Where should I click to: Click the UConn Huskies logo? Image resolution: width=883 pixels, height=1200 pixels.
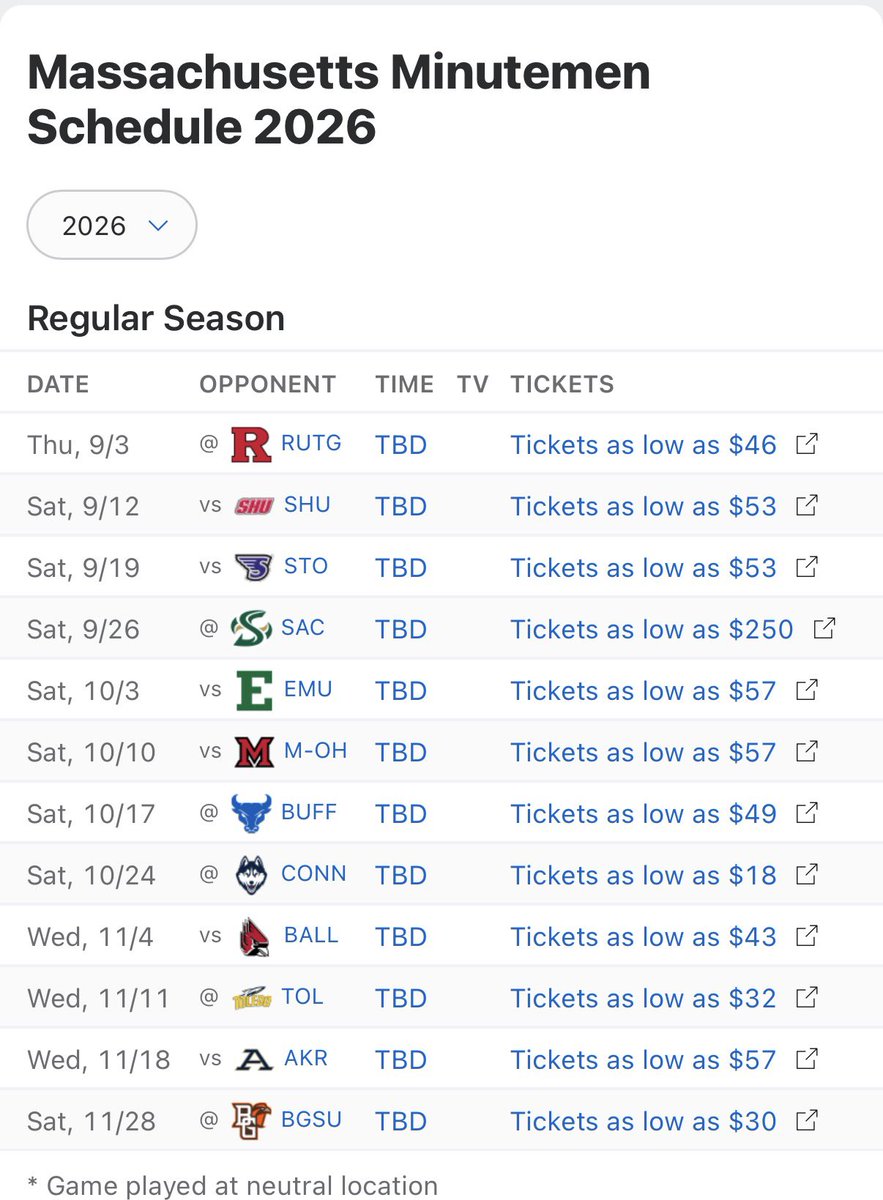(252, 875)
